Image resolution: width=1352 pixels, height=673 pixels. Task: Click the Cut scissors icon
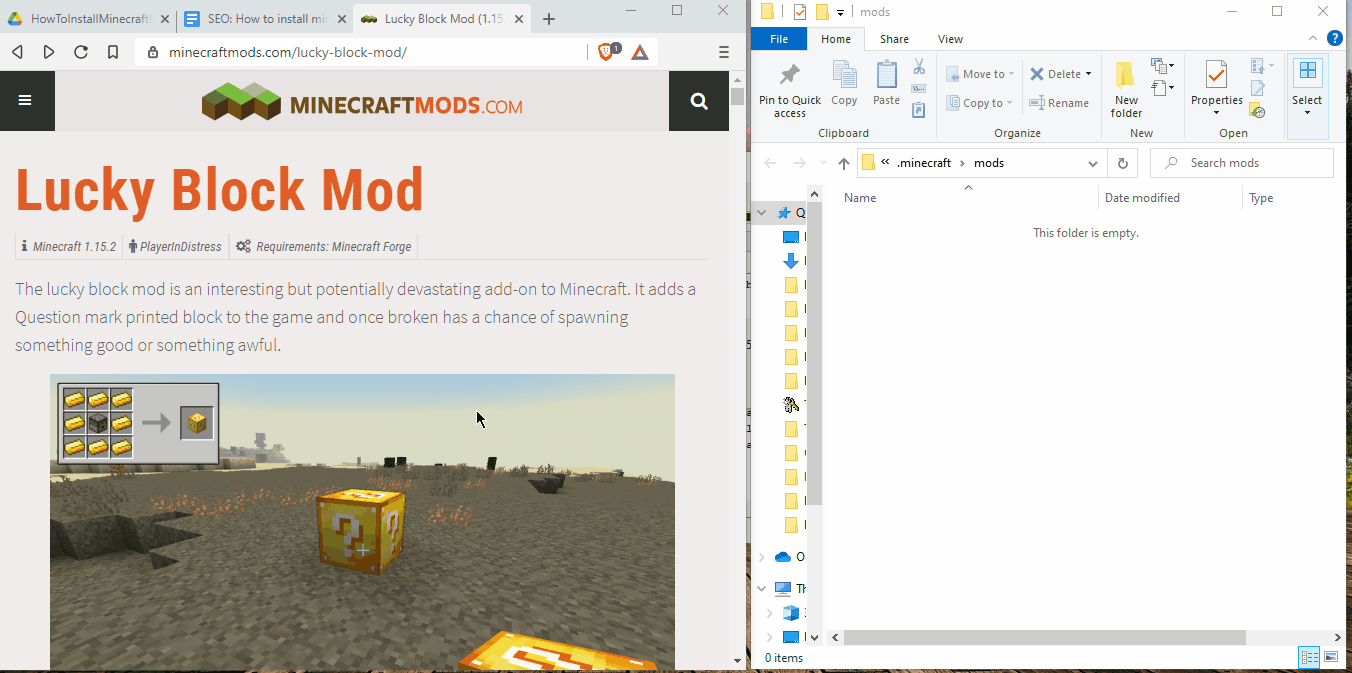point(918,67)
